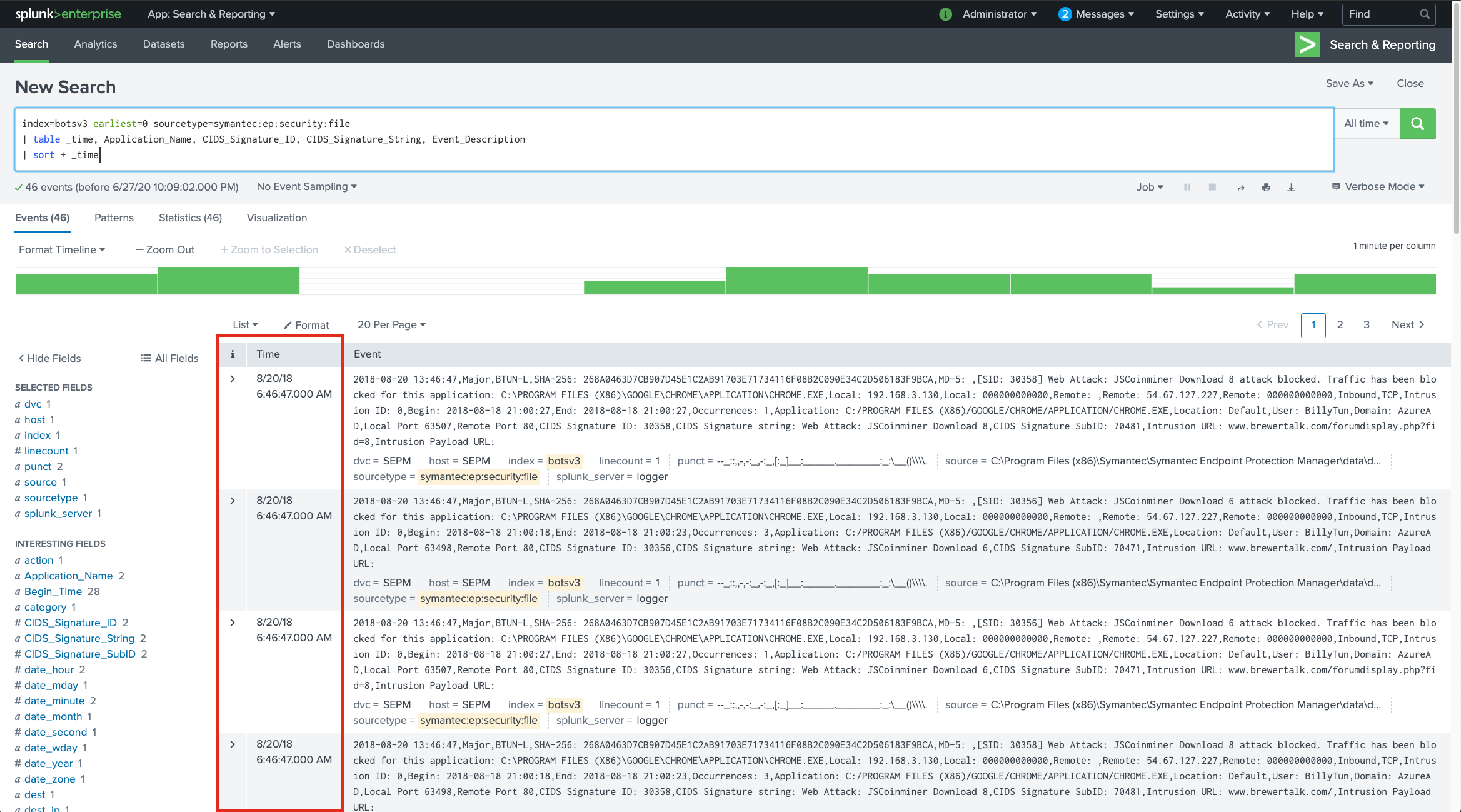Screen dimensions: 1461x812
Task: Open Verbose Mode dropdown
Action: point(1378,186)
